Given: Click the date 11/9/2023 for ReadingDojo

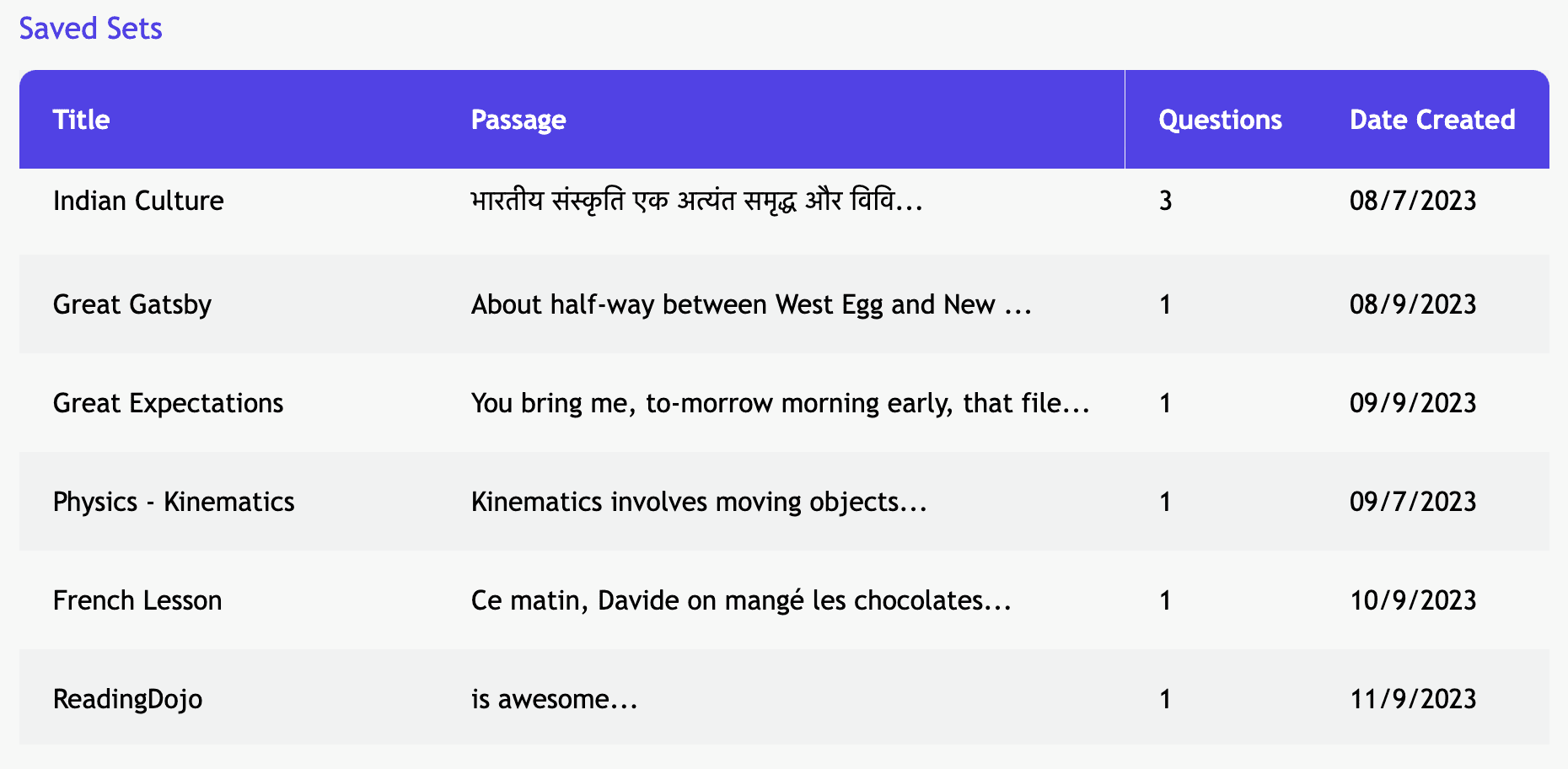Looking at the screenshot, I should pyautogui.click(x=1413, y=698).
